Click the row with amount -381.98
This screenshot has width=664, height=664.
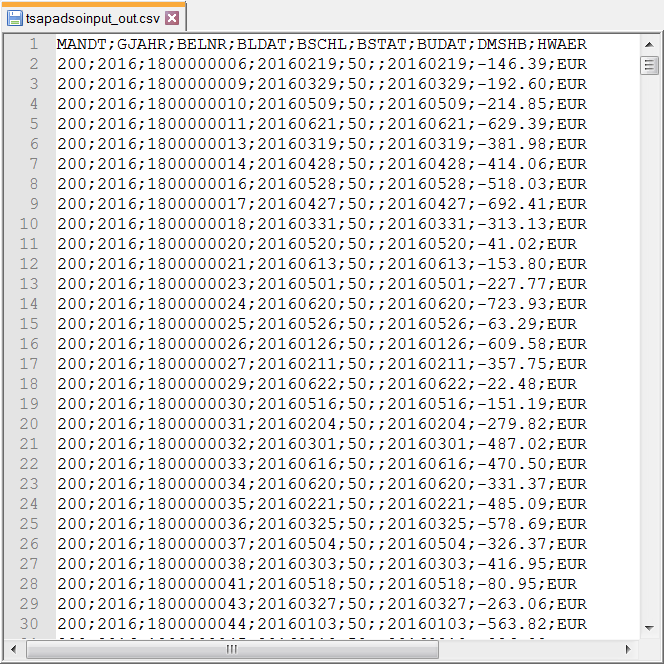click(322, 144)
